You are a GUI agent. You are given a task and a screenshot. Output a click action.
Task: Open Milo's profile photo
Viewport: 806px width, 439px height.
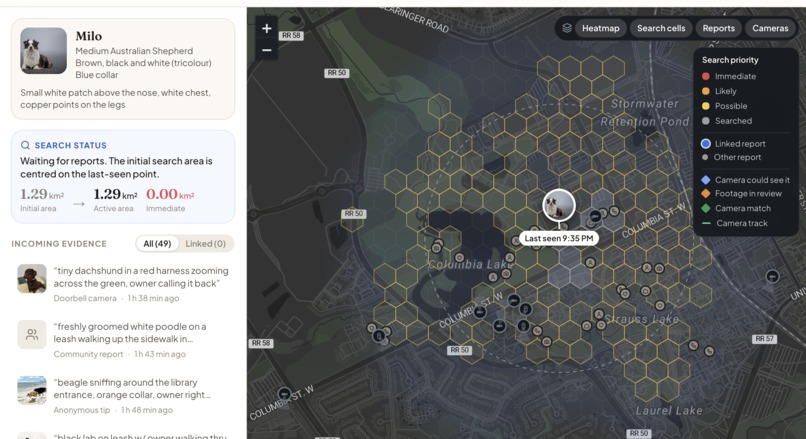tap(43, 50)
